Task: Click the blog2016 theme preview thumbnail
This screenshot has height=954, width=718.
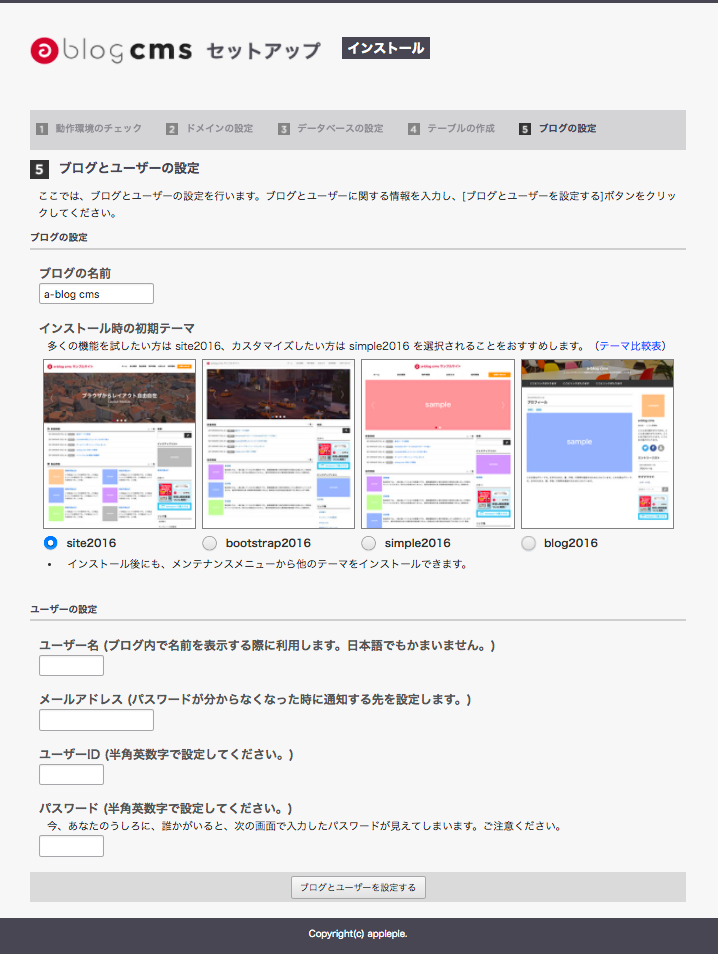Action: pyautogui.click(x=597, y=443)
